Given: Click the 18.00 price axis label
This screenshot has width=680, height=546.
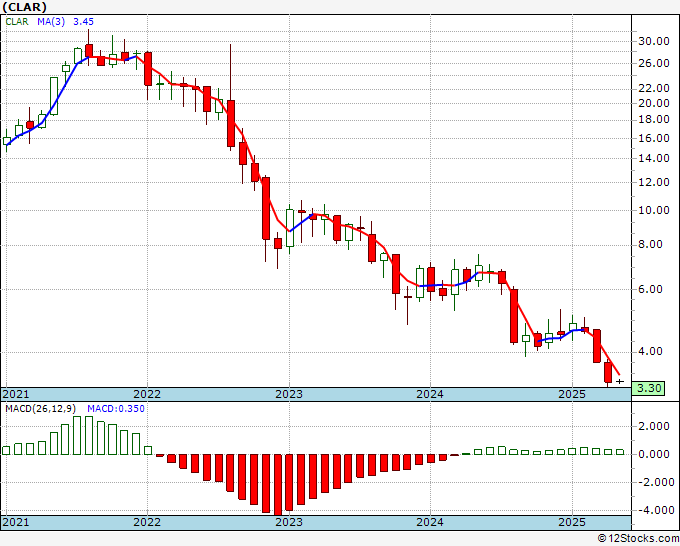Looking at the screenshot, I should point(654,120).
